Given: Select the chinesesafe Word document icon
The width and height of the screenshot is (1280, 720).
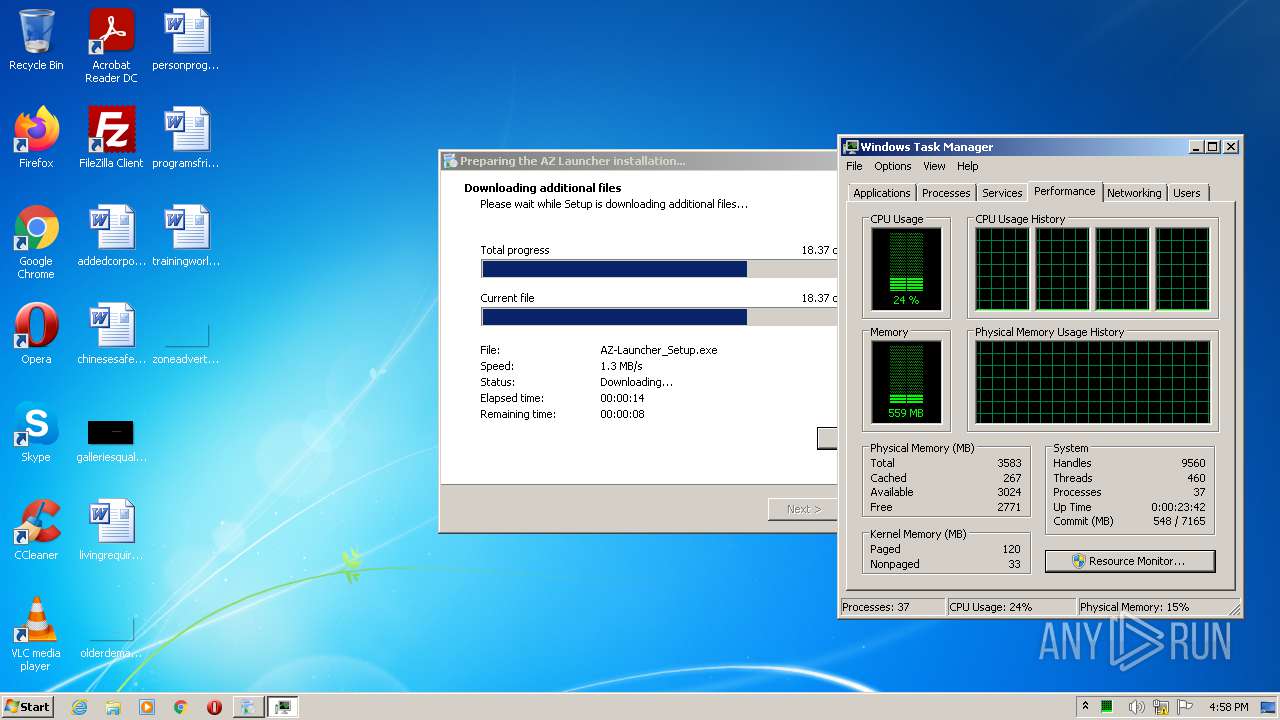Looking at the screenshot, I should [111, 334].
